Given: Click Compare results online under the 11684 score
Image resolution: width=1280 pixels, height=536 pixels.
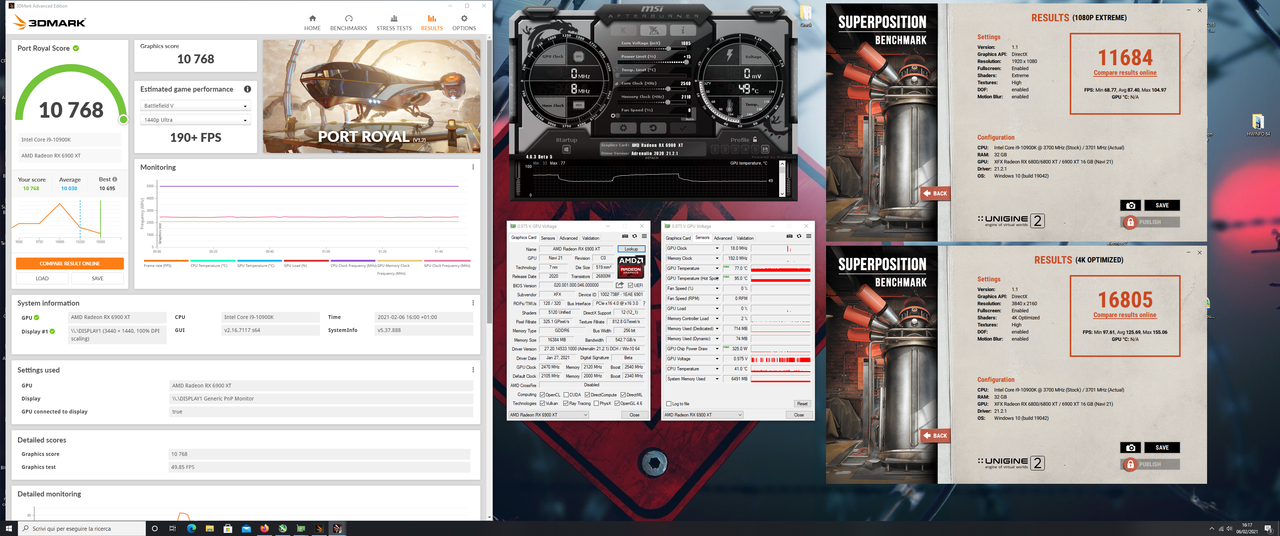Looking at the screenshot, I should click(x=1124, y=72).
